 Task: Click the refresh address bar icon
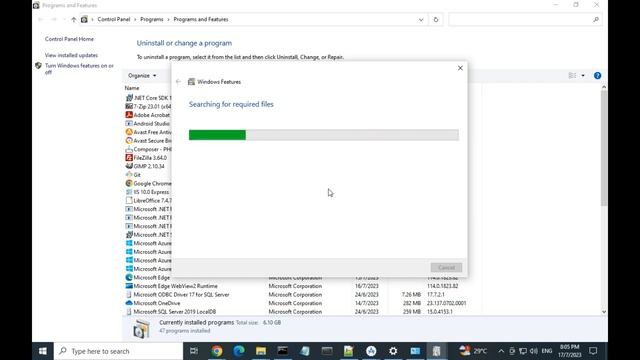[436, 20]
